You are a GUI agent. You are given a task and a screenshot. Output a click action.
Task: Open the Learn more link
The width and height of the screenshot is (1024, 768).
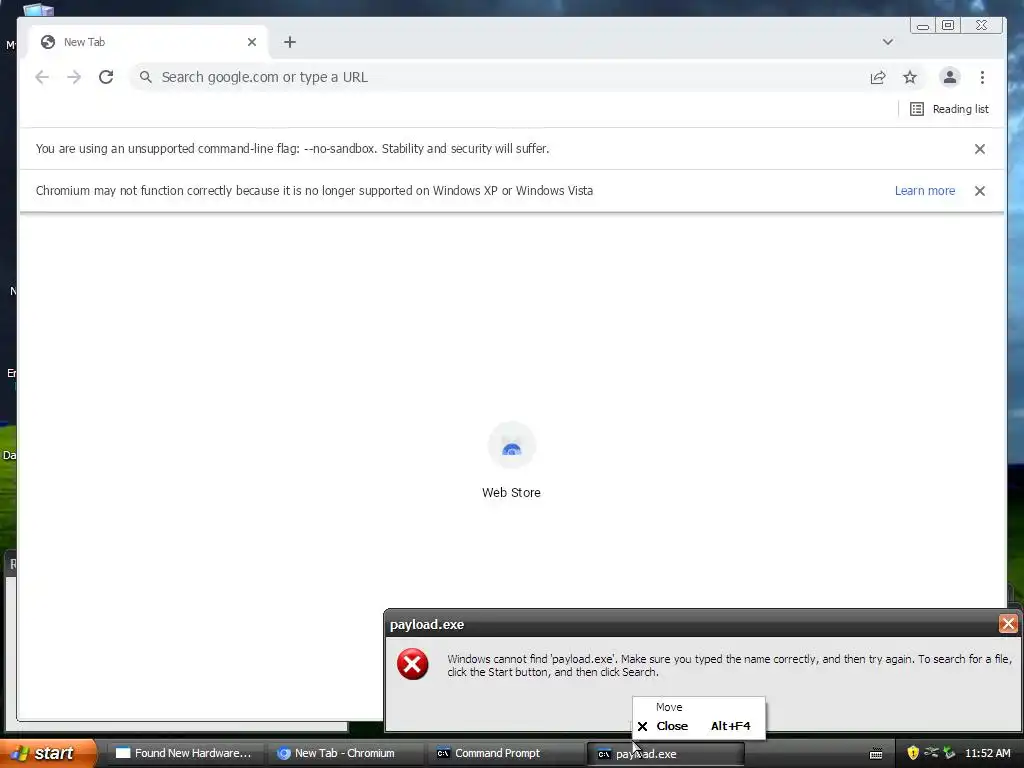pyautogui.click(x=925, y=191)
